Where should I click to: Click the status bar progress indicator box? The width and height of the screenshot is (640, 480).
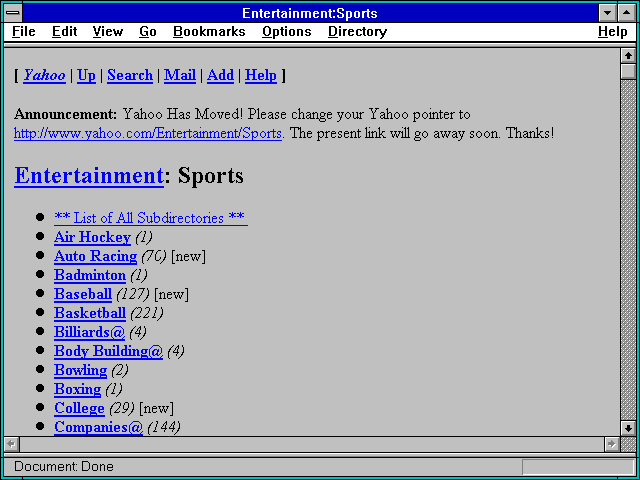coord(578,467)
